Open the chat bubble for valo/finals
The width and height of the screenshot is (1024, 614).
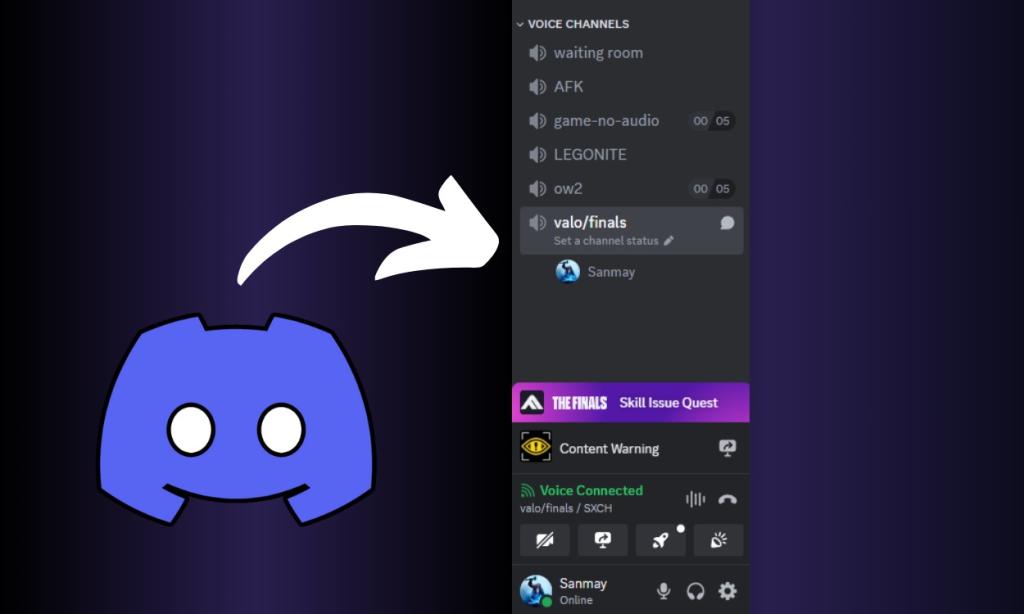[727, 222]
